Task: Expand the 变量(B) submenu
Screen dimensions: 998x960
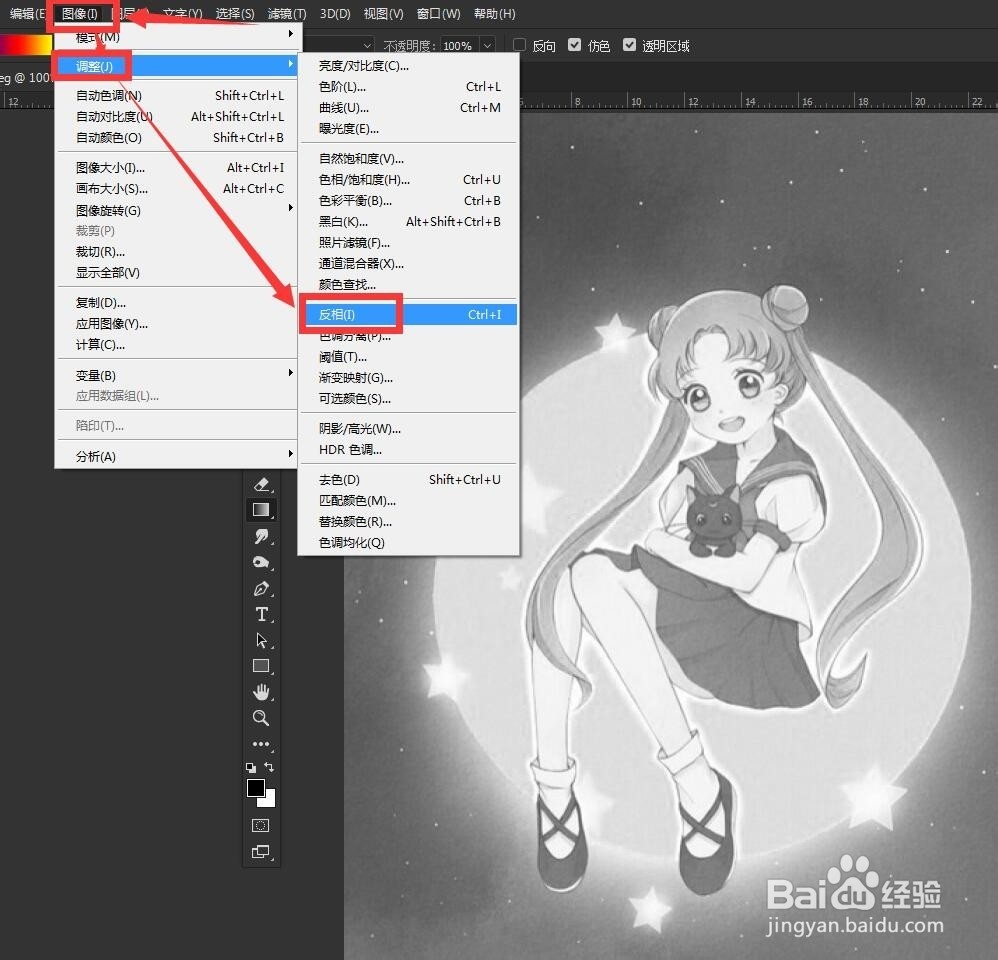Action: coord(176,375)
